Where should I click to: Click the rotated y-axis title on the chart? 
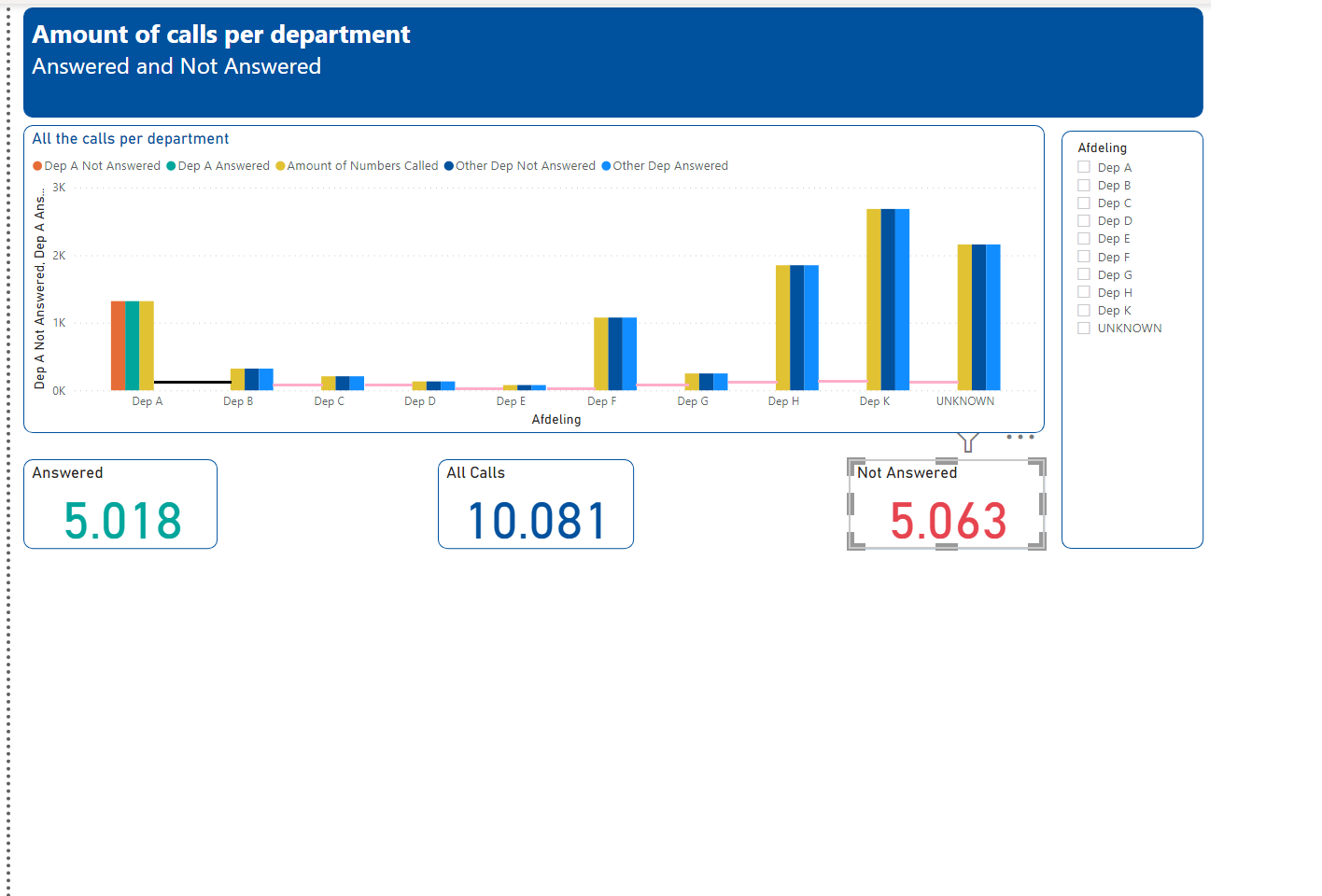tap(39, 289)
